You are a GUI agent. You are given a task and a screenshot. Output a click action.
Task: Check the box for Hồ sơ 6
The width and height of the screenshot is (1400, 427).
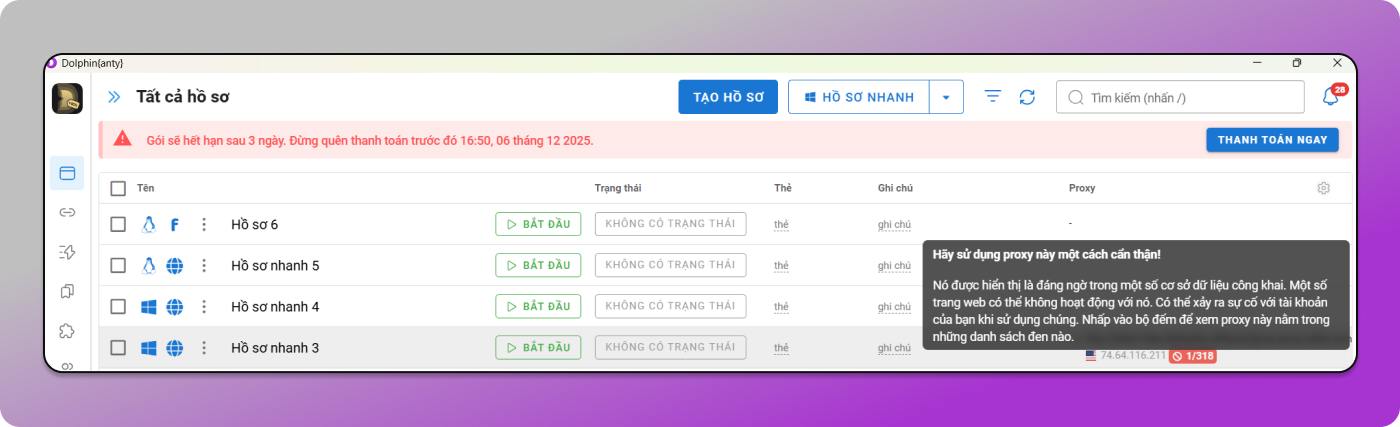118,225
